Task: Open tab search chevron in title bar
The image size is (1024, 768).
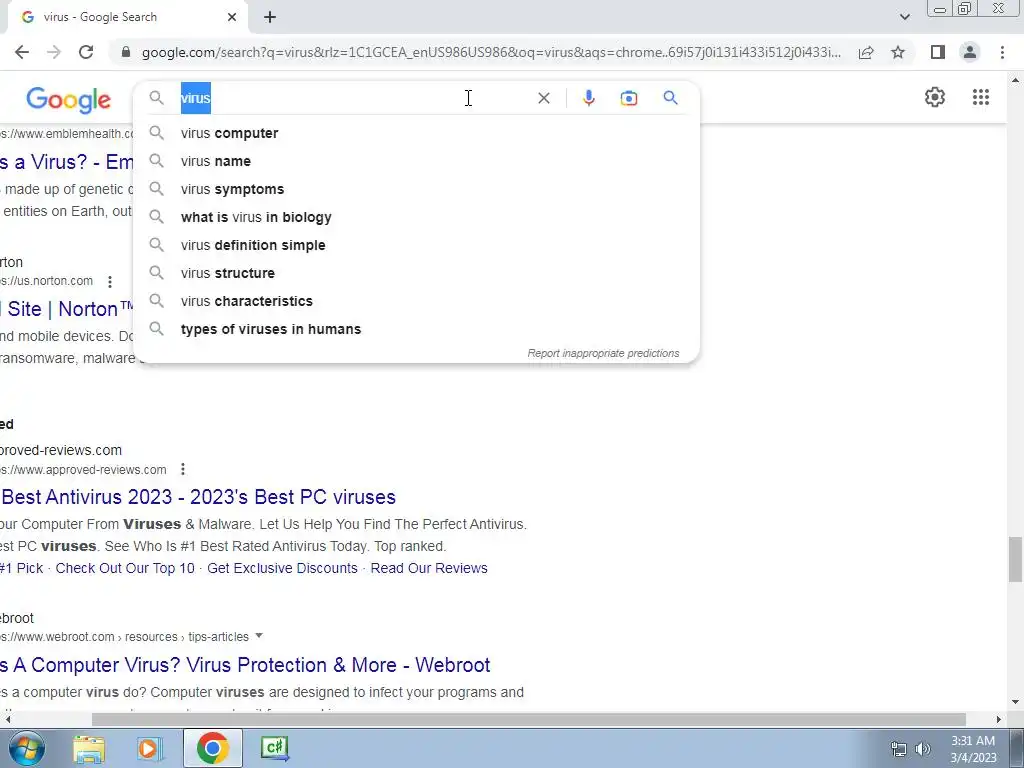Action: 904,17
